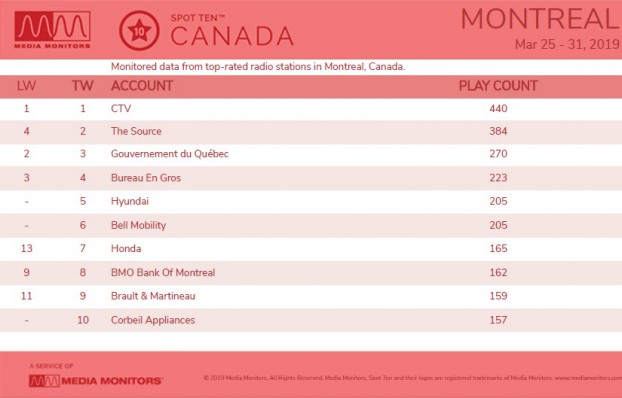Click the TW column header
Viewport: 622px width, 398px height.
click(83, 86)
